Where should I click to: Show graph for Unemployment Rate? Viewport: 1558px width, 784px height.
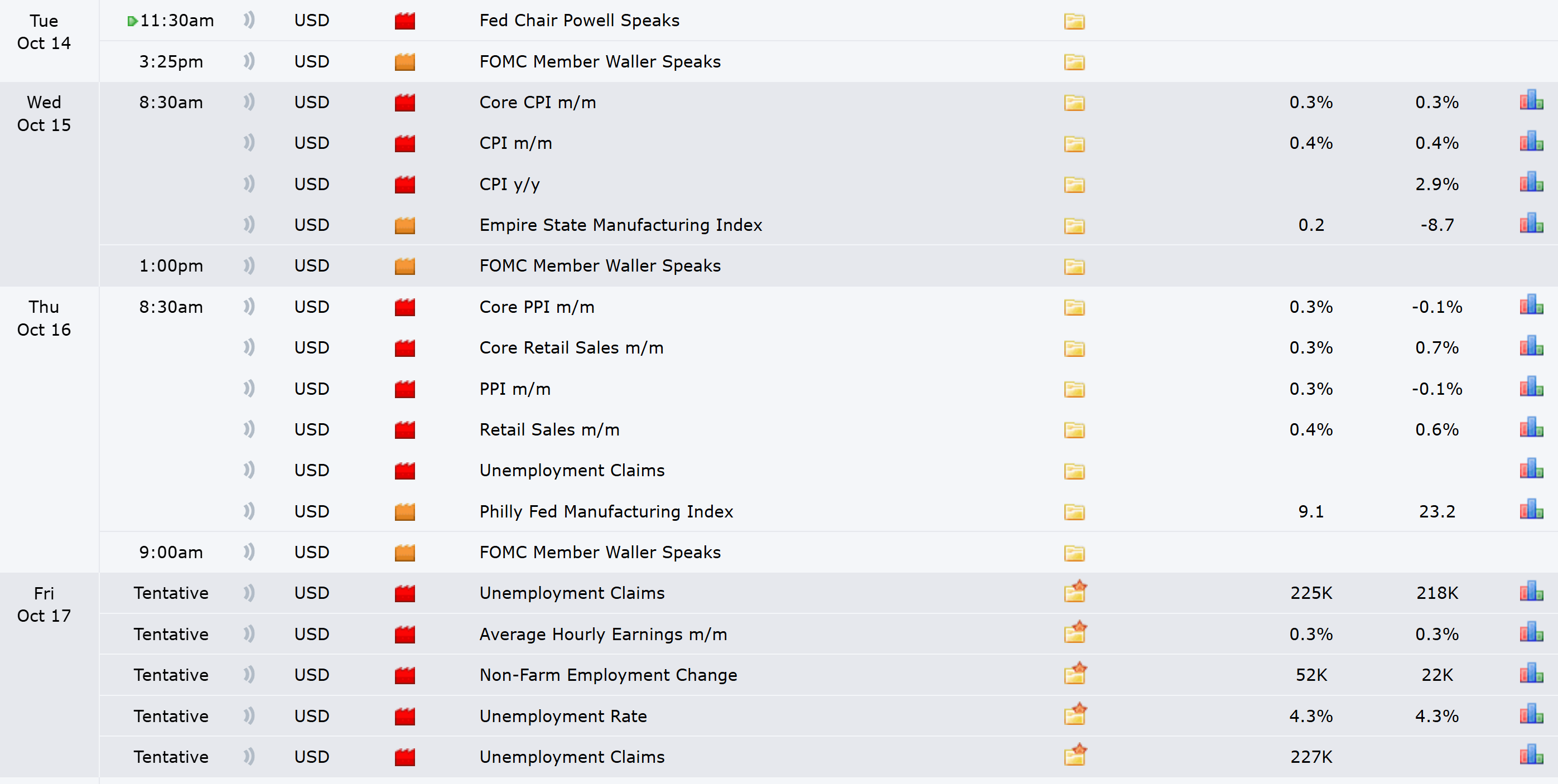(1531, 714)
